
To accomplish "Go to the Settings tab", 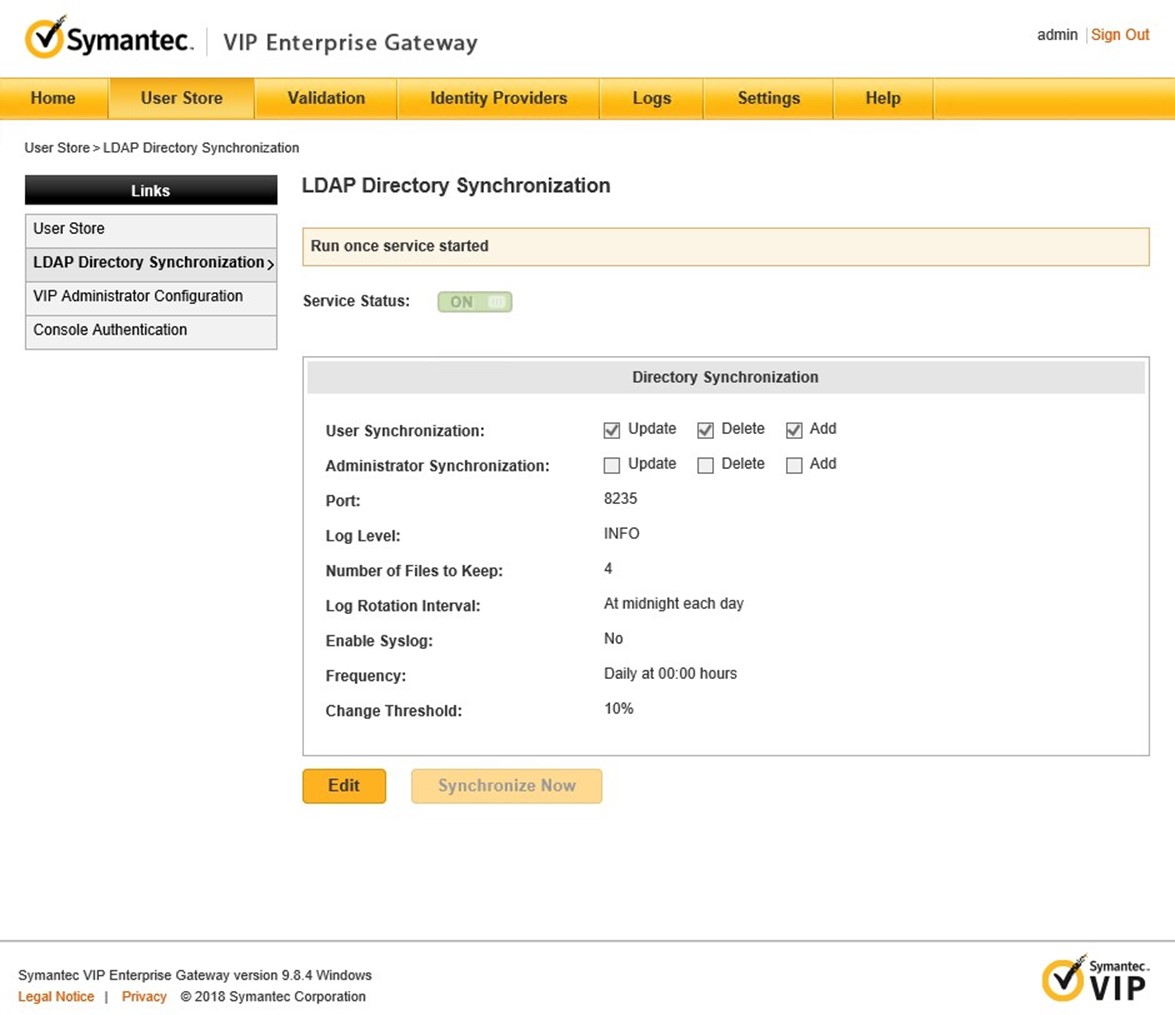I will tap(768, 98).
